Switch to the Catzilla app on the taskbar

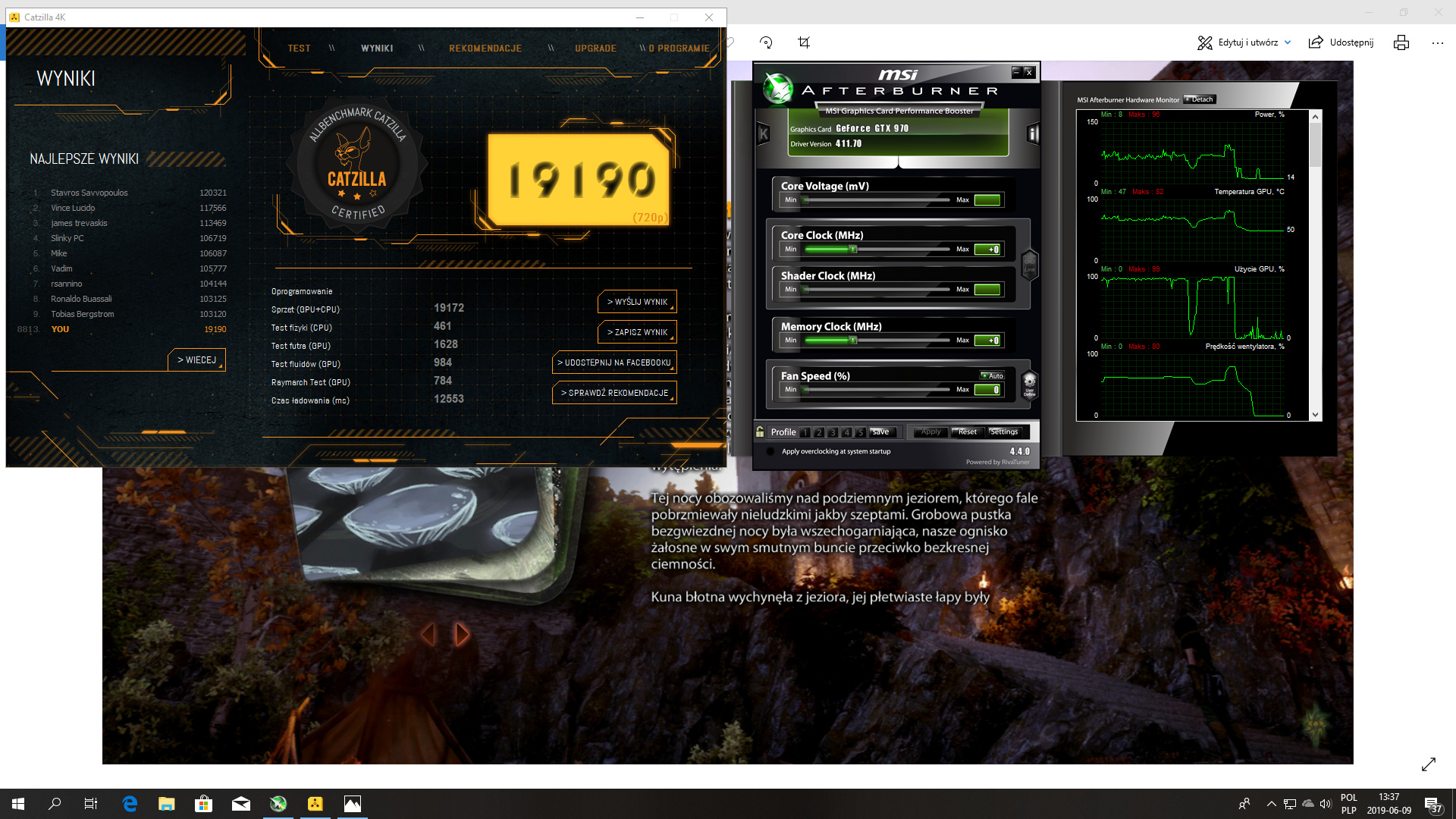point(315,804)
